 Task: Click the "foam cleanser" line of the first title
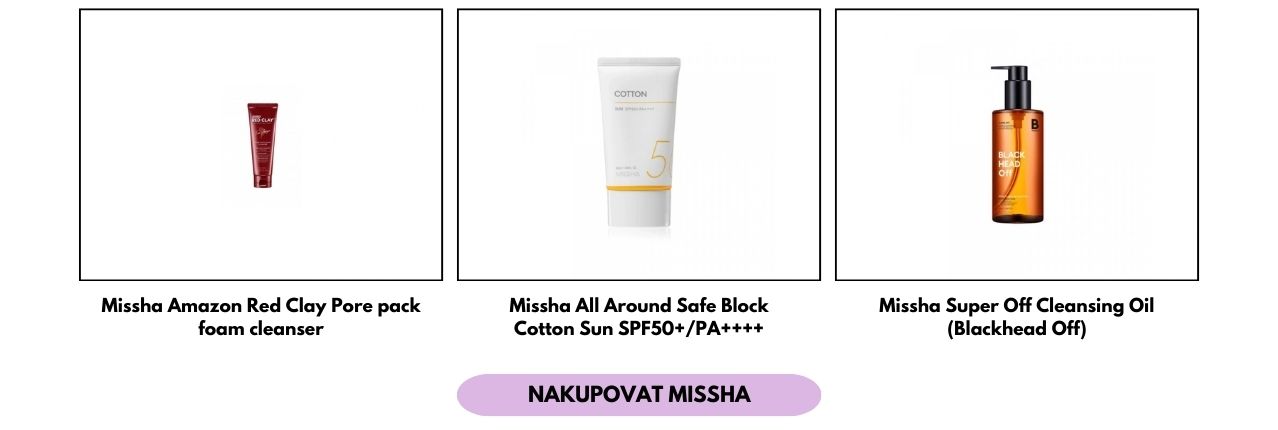click(261, 328)
